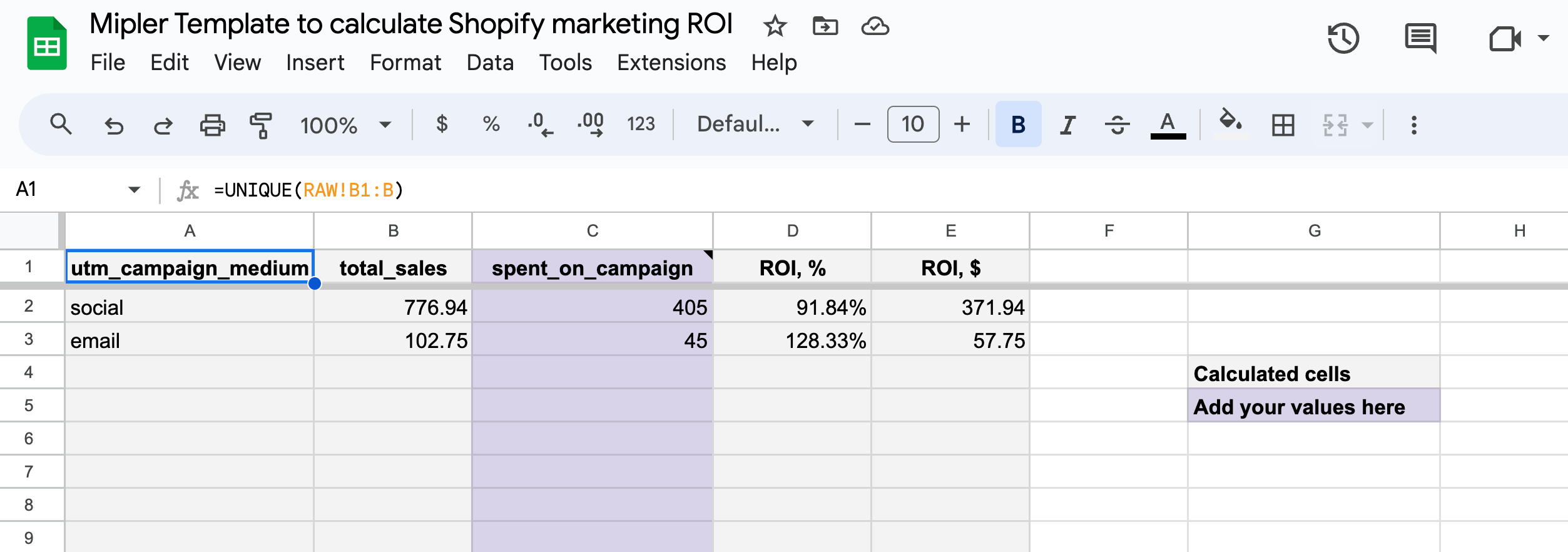Undo the last action
The image size is (1568, 552).
pyautogui.click(x=113, y=125)
